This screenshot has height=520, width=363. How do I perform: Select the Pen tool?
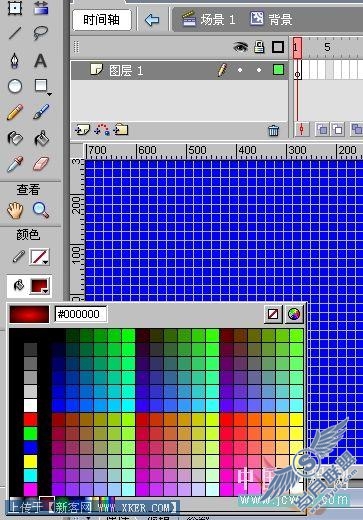tap(15, 61)
